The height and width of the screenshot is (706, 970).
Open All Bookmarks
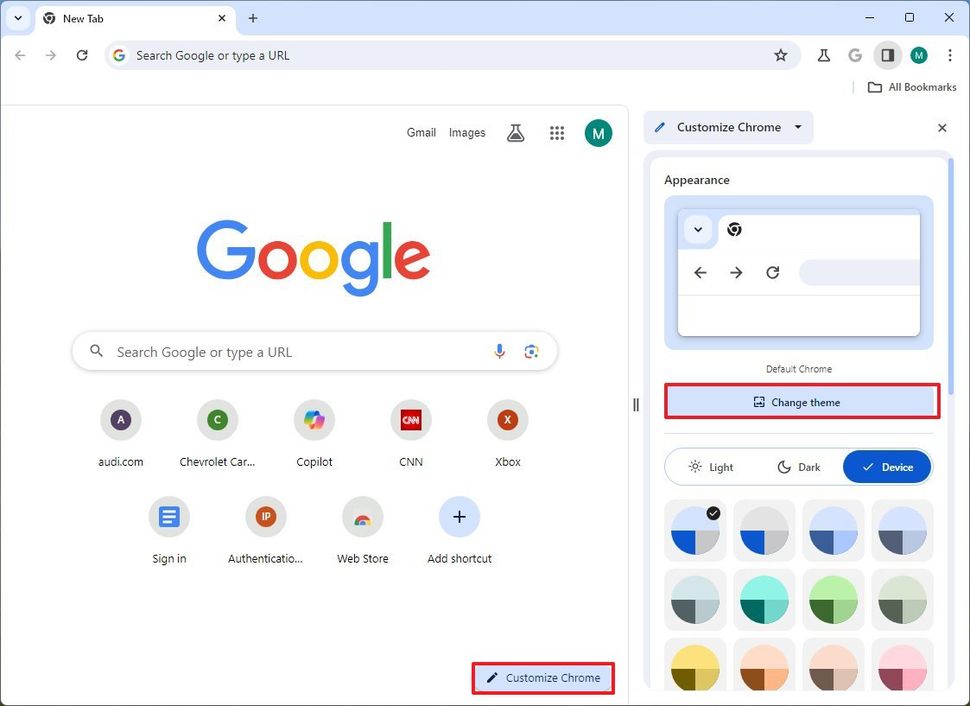pyautogui.click(x=910, y=87)
